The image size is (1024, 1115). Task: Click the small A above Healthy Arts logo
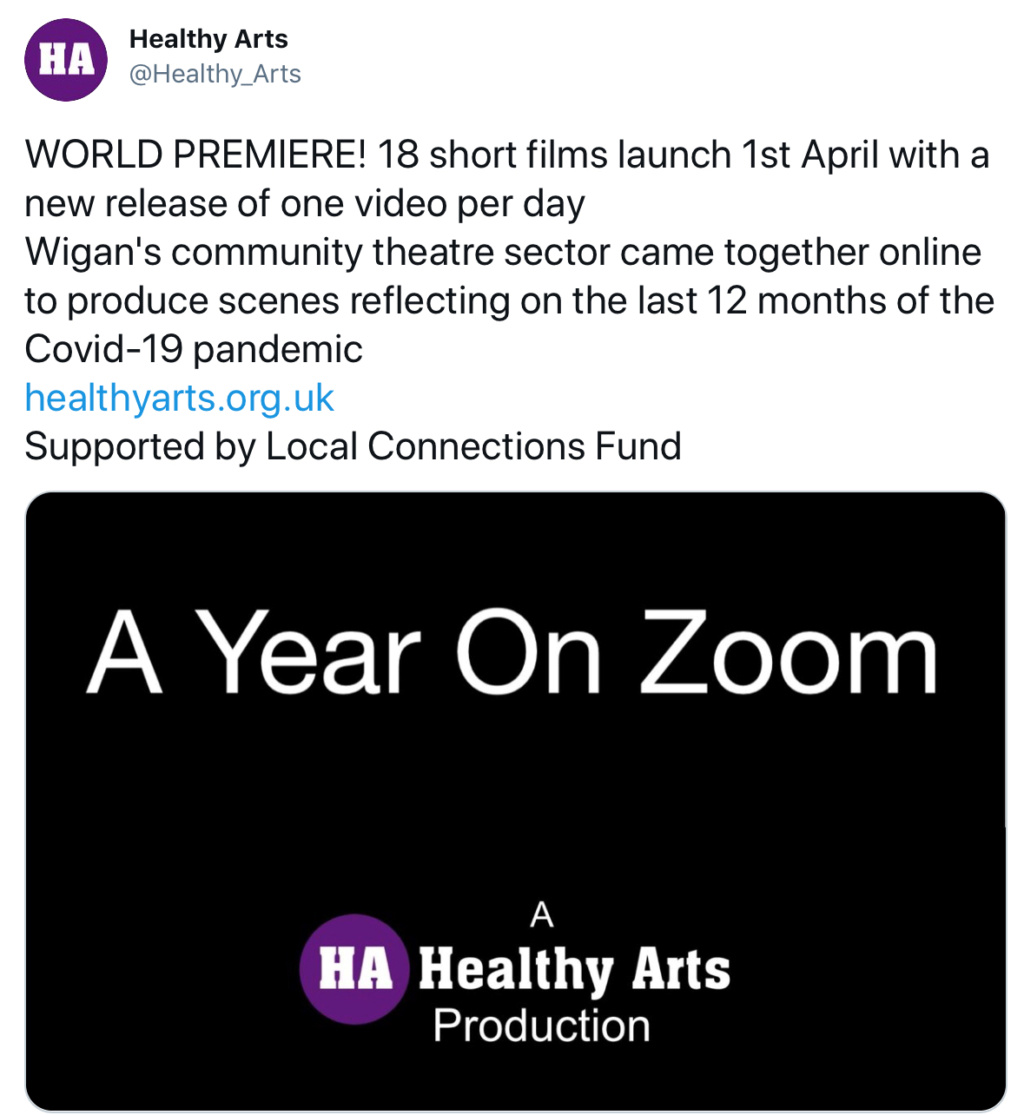[x=542, y=915]
